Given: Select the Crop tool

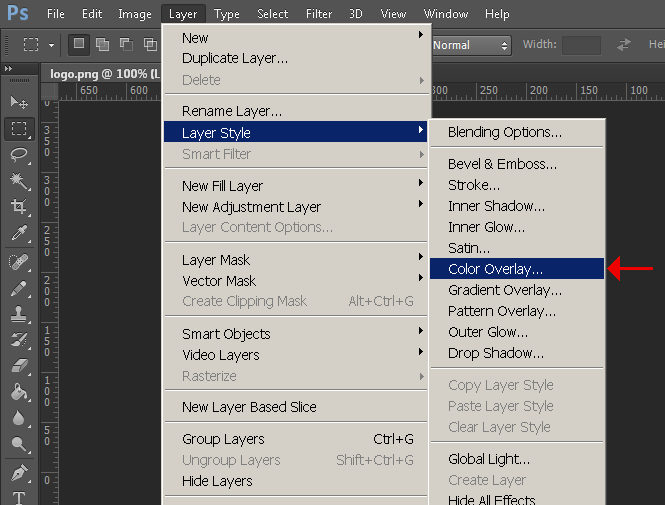Looking at the screenshot, I should coord(19,206).
